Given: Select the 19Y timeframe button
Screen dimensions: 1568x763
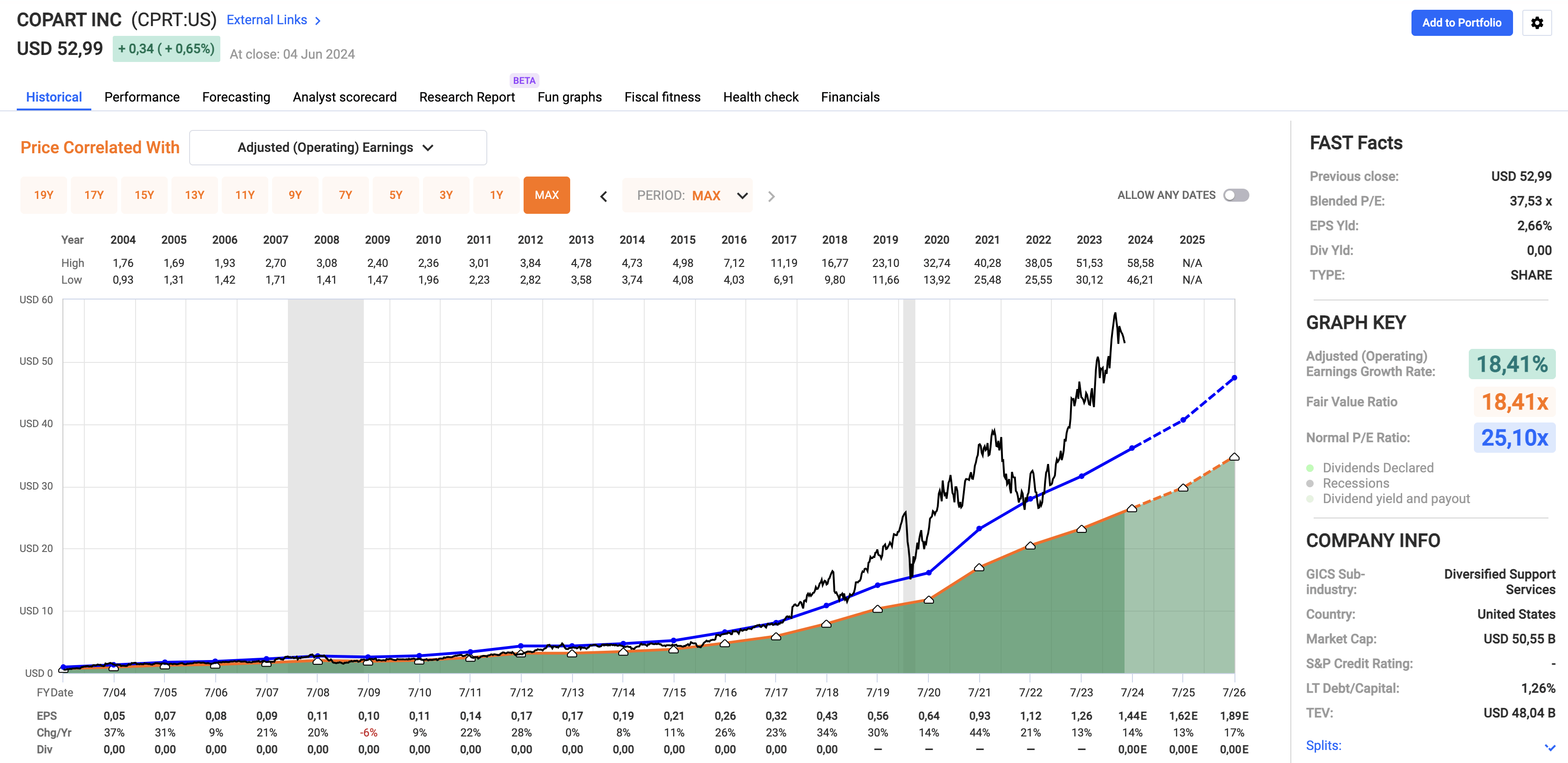Looking at the screenshot, I should 43,195.
